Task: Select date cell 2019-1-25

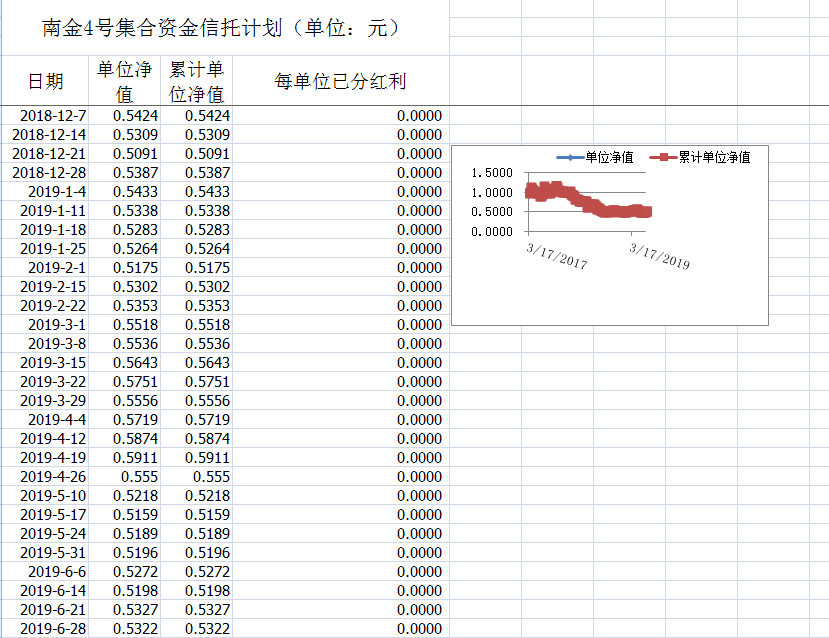Action: click(x=45, y=248)
